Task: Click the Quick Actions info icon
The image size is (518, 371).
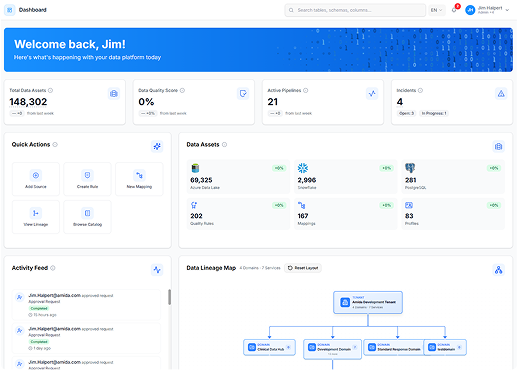Action: coord(55,144)
